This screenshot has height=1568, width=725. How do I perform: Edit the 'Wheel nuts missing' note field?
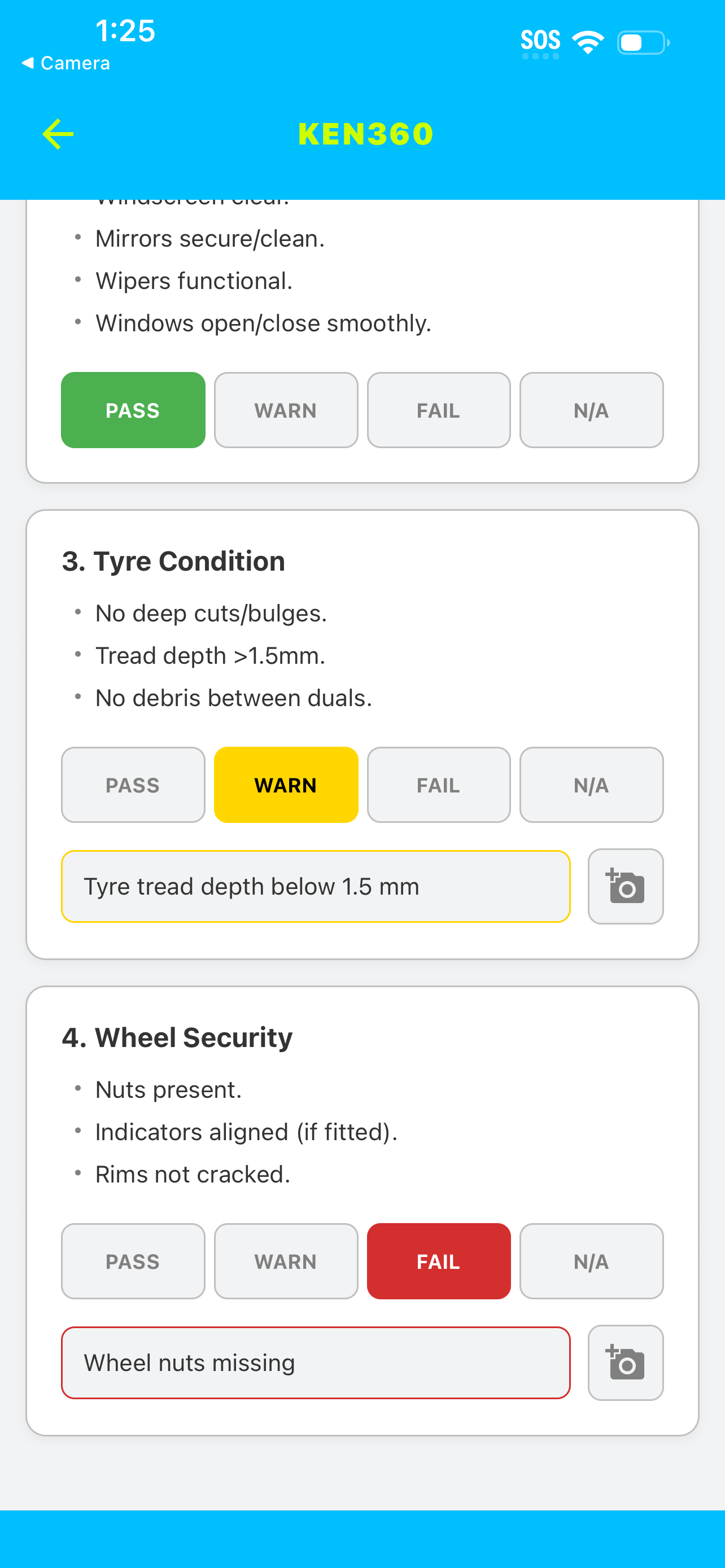pyautogui.click(x=315, y=1362)
